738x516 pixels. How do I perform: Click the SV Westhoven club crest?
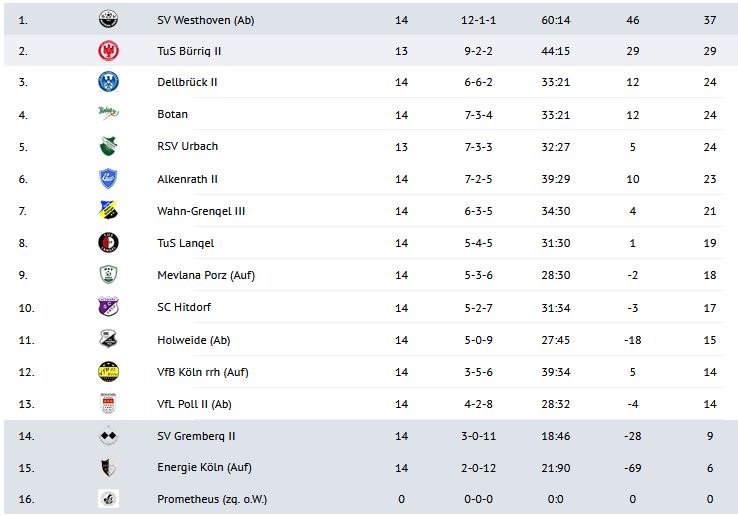108,20
